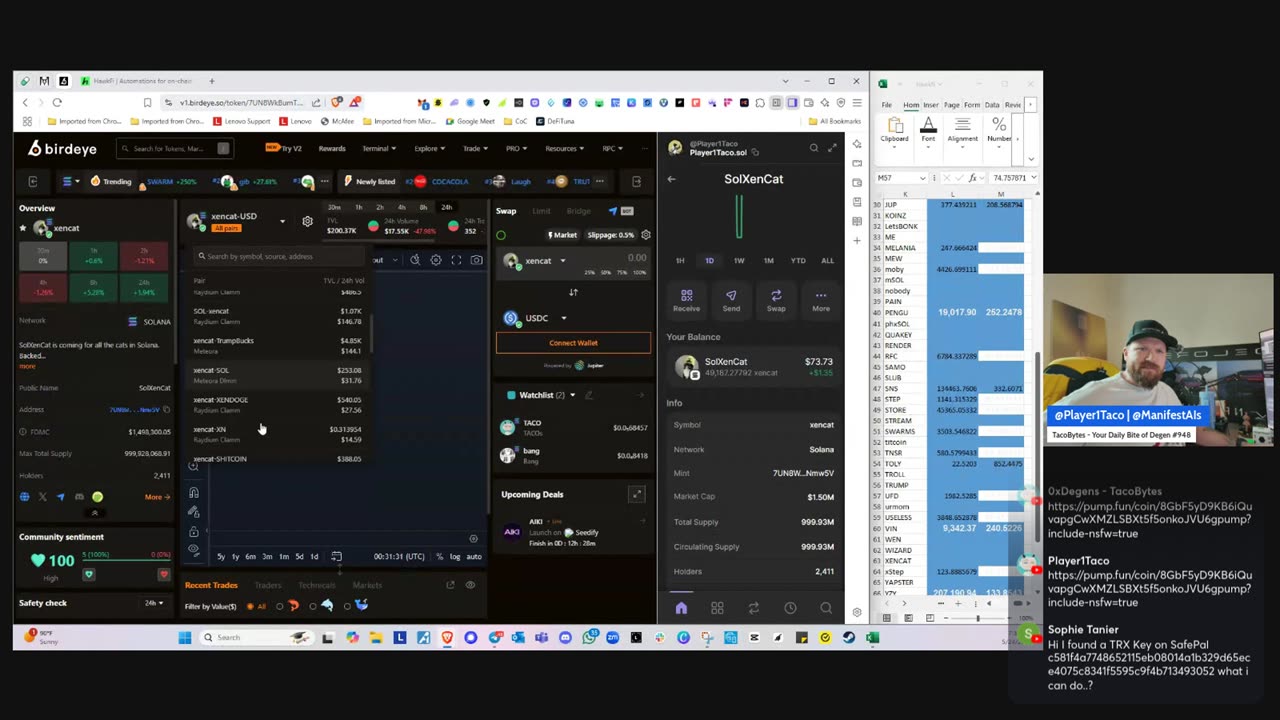The height and width of the screenshot is (720, 1280).
Task: Expand the Watchlist dropdown
Action: click(572, 395)
